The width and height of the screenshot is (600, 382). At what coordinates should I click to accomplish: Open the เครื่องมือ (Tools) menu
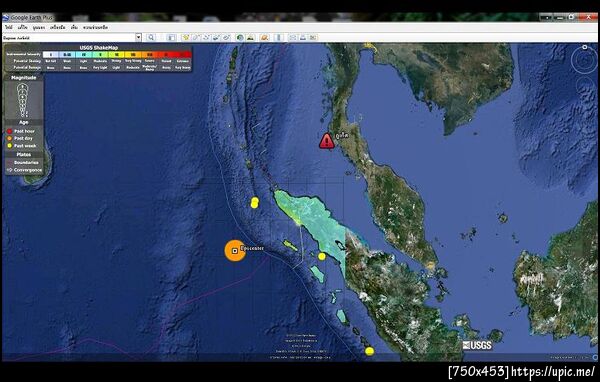click(x=58, y=28)
